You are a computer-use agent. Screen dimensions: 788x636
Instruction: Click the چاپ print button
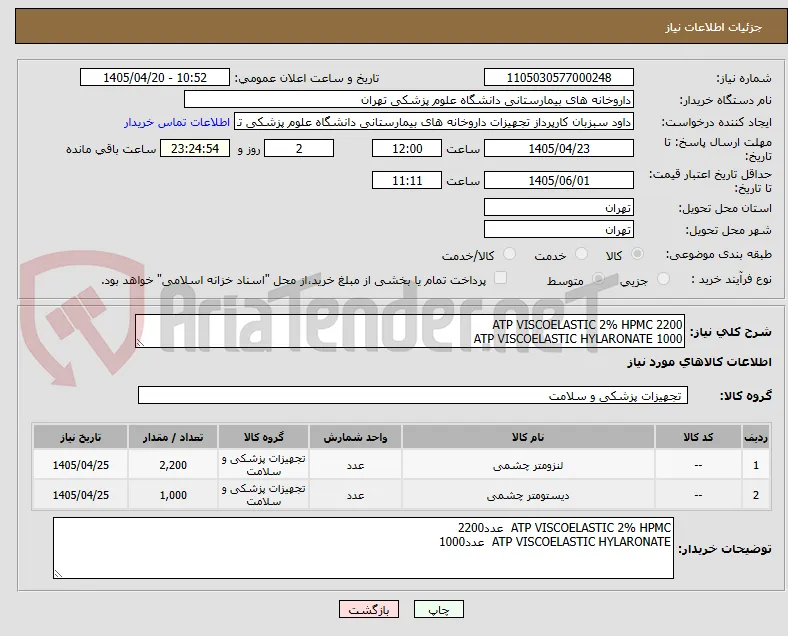click(x=438, y=609)
